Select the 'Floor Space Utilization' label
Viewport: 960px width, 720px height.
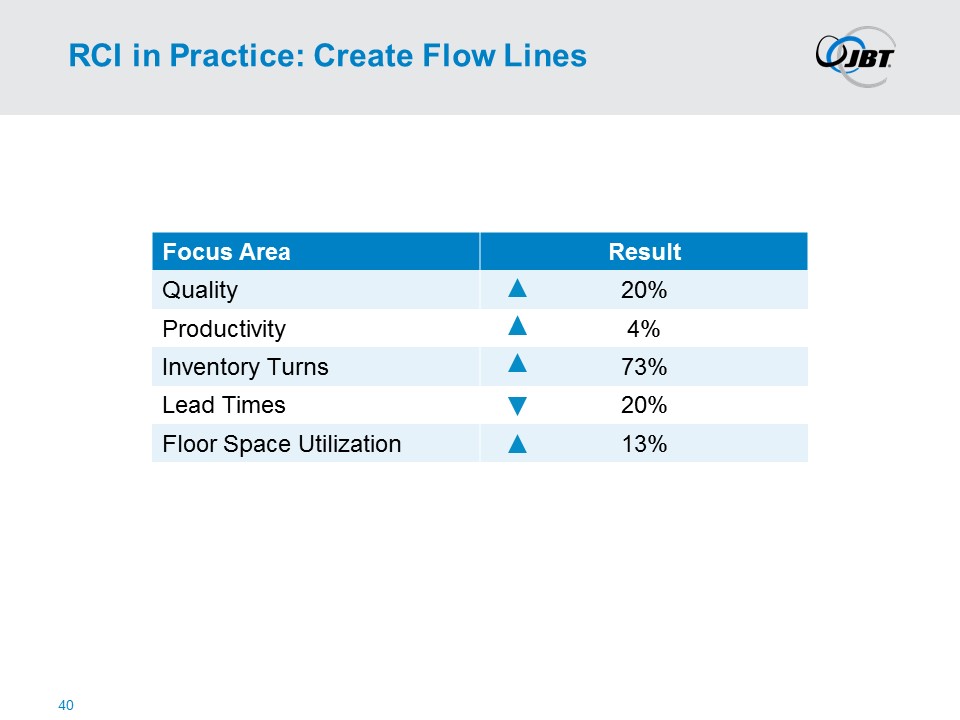point(281,444)
